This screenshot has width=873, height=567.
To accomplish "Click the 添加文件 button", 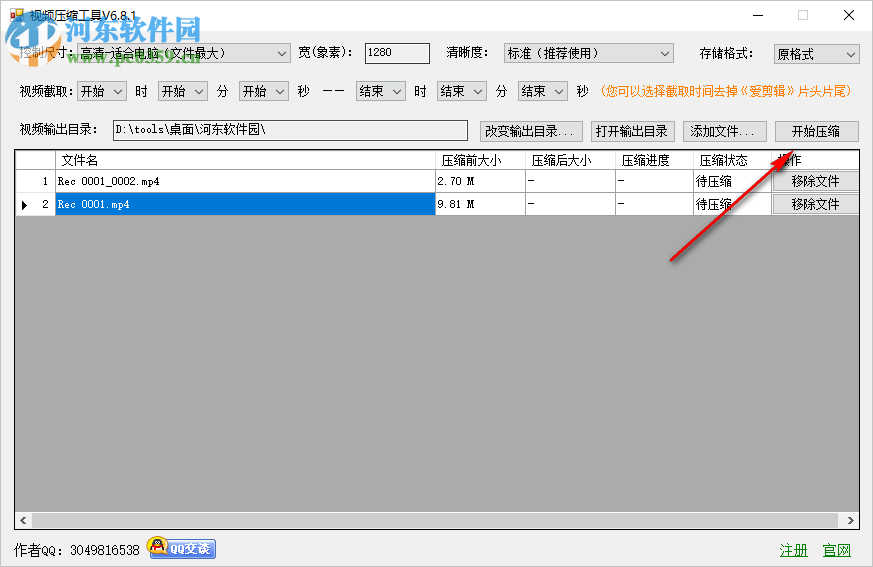I will click(x=725, y=131).
